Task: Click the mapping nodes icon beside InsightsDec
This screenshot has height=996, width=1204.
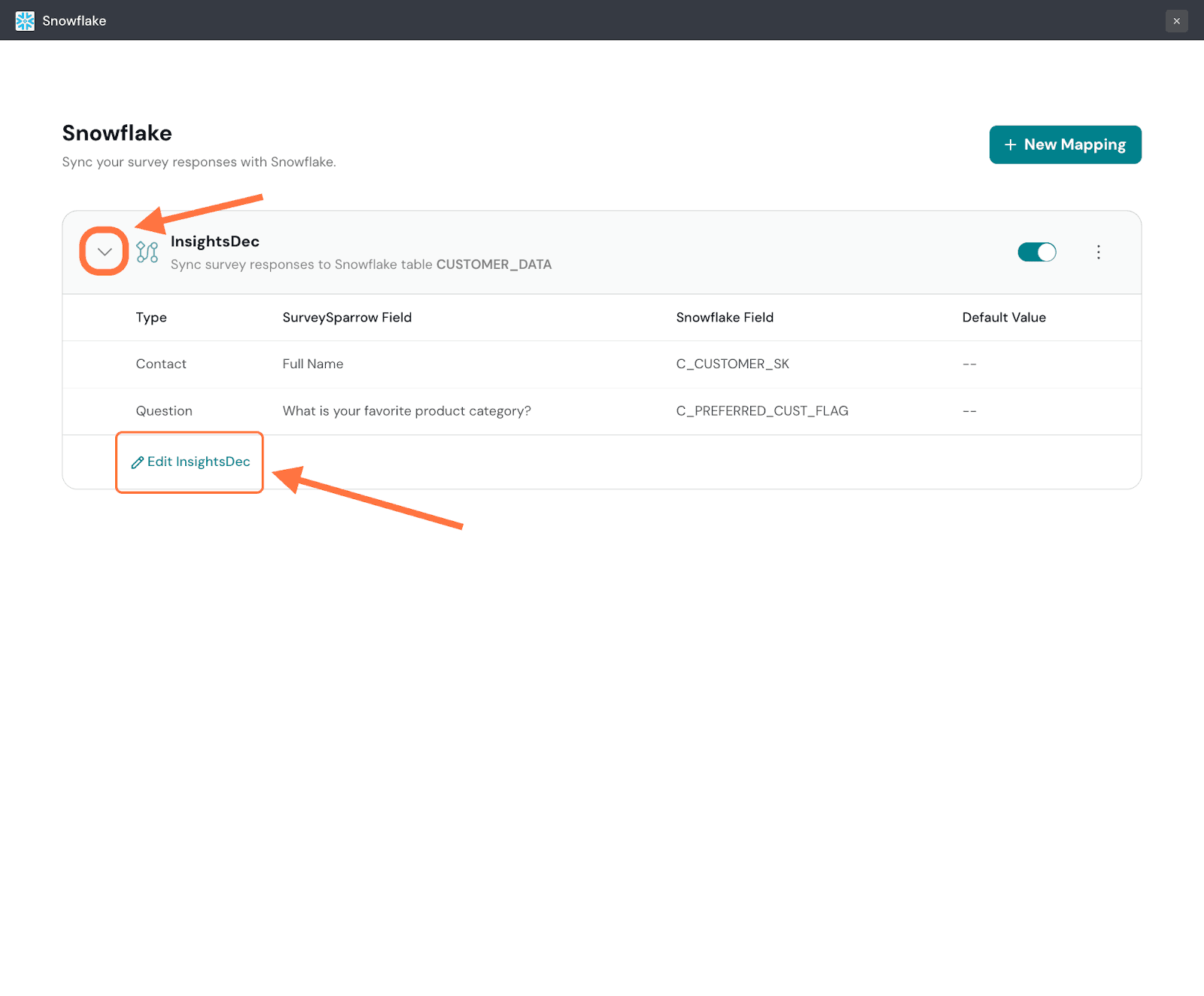Action: [x=147, y=251]
